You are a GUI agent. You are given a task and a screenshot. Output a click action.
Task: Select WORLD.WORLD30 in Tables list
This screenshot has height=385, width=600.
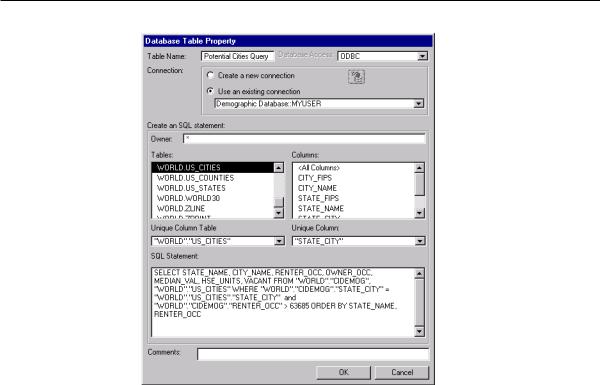coord(213,198)
